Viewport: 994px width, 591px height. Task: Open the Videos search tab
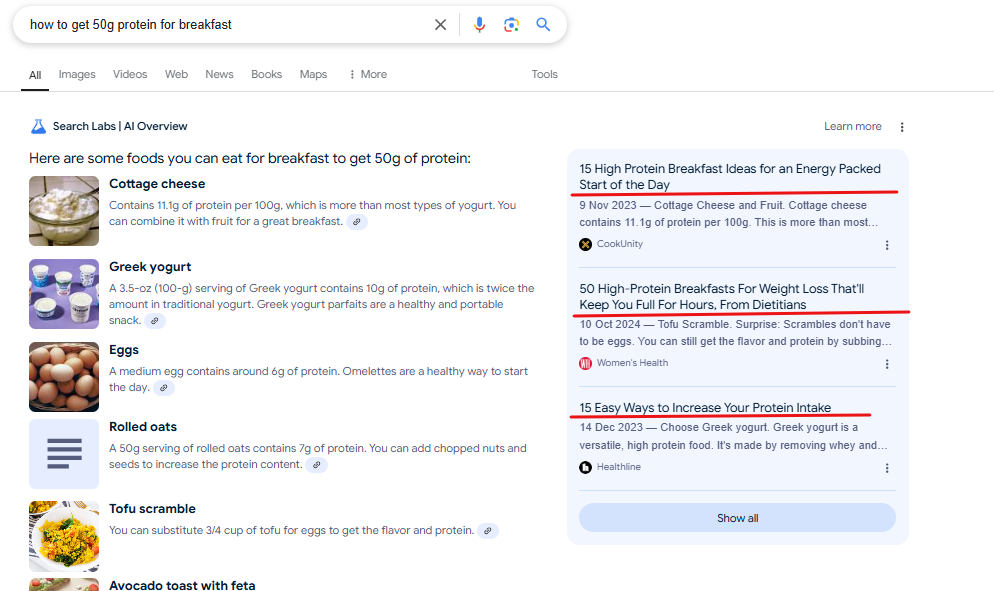point(129,74)
